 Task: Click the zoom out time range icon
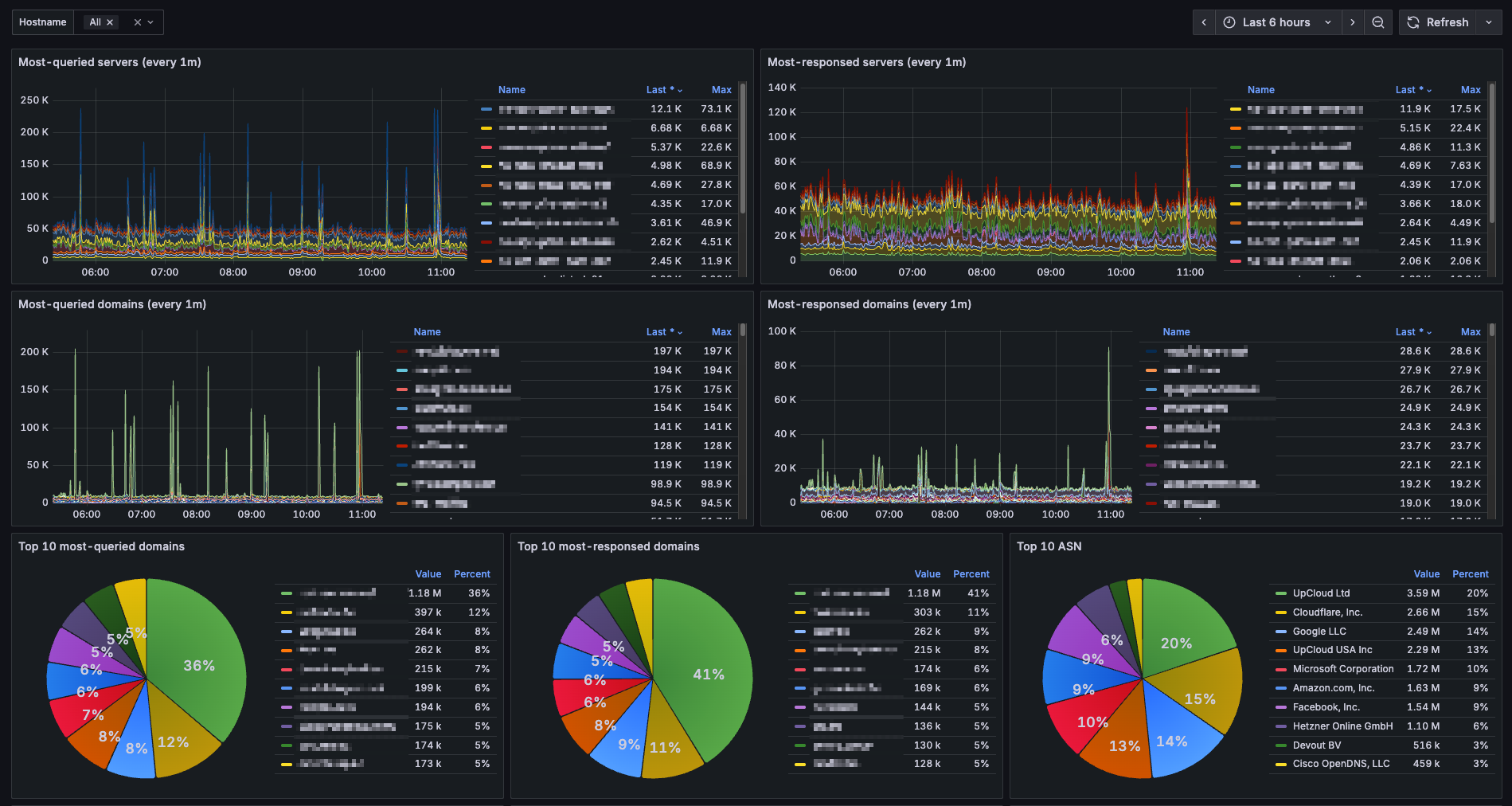coord(1377,22)
